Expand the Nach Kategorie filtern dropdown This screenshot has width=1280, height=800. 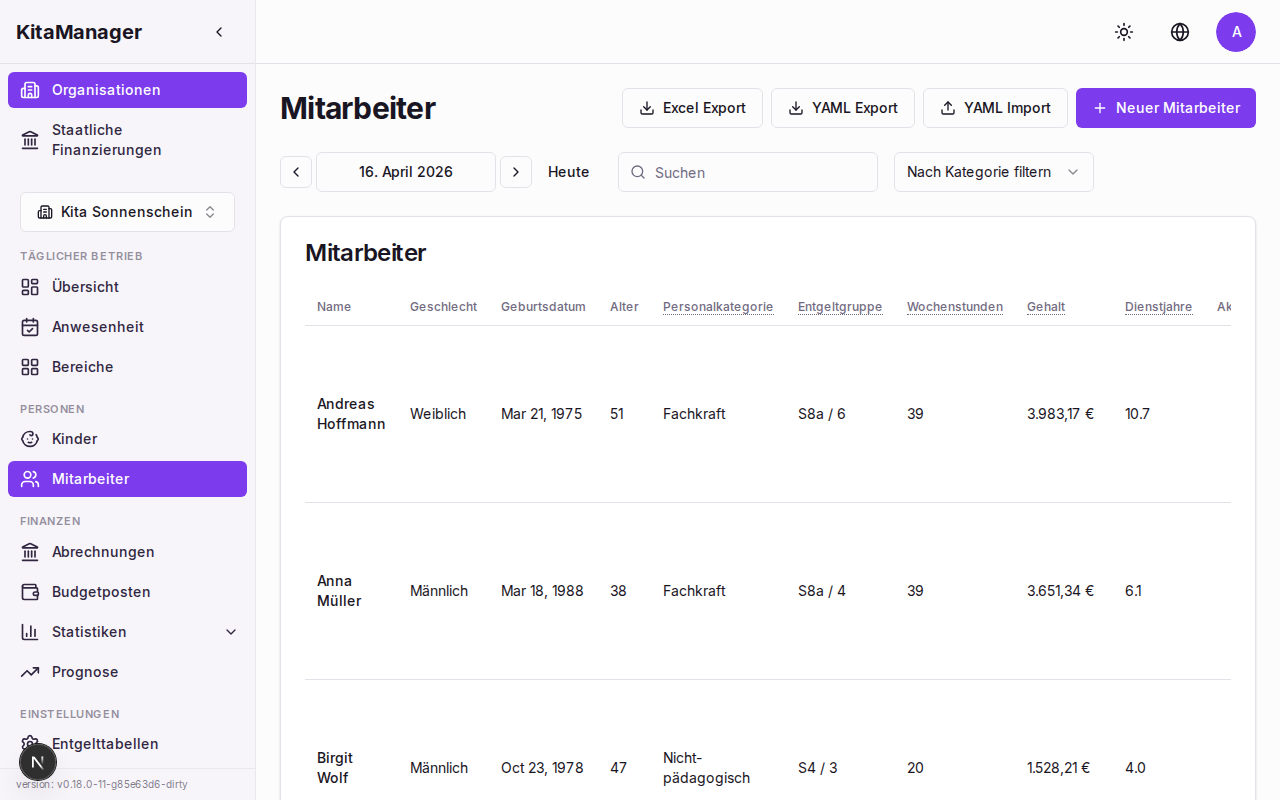[993, 172]
